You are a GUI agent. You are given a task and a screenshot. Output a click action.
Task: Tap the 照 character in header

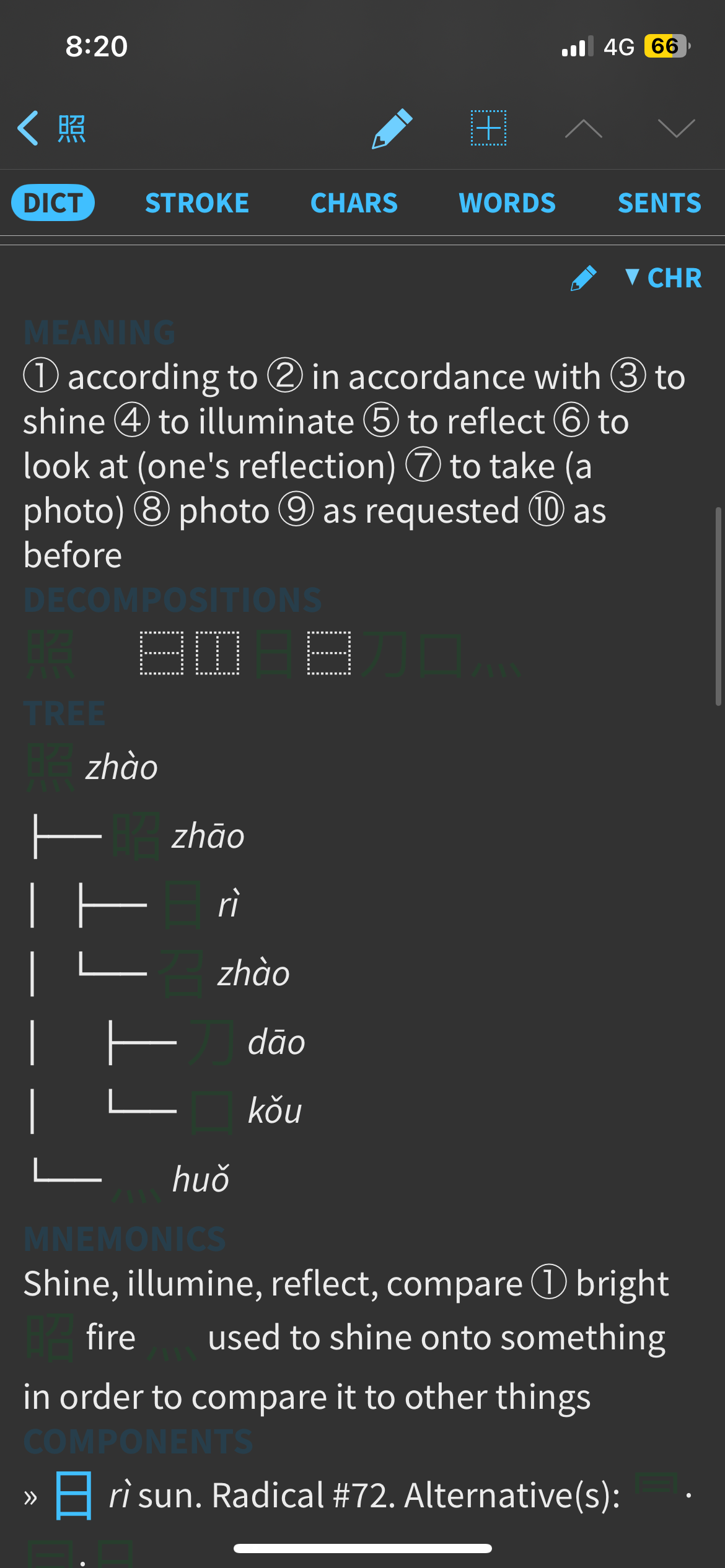point(72,129)
